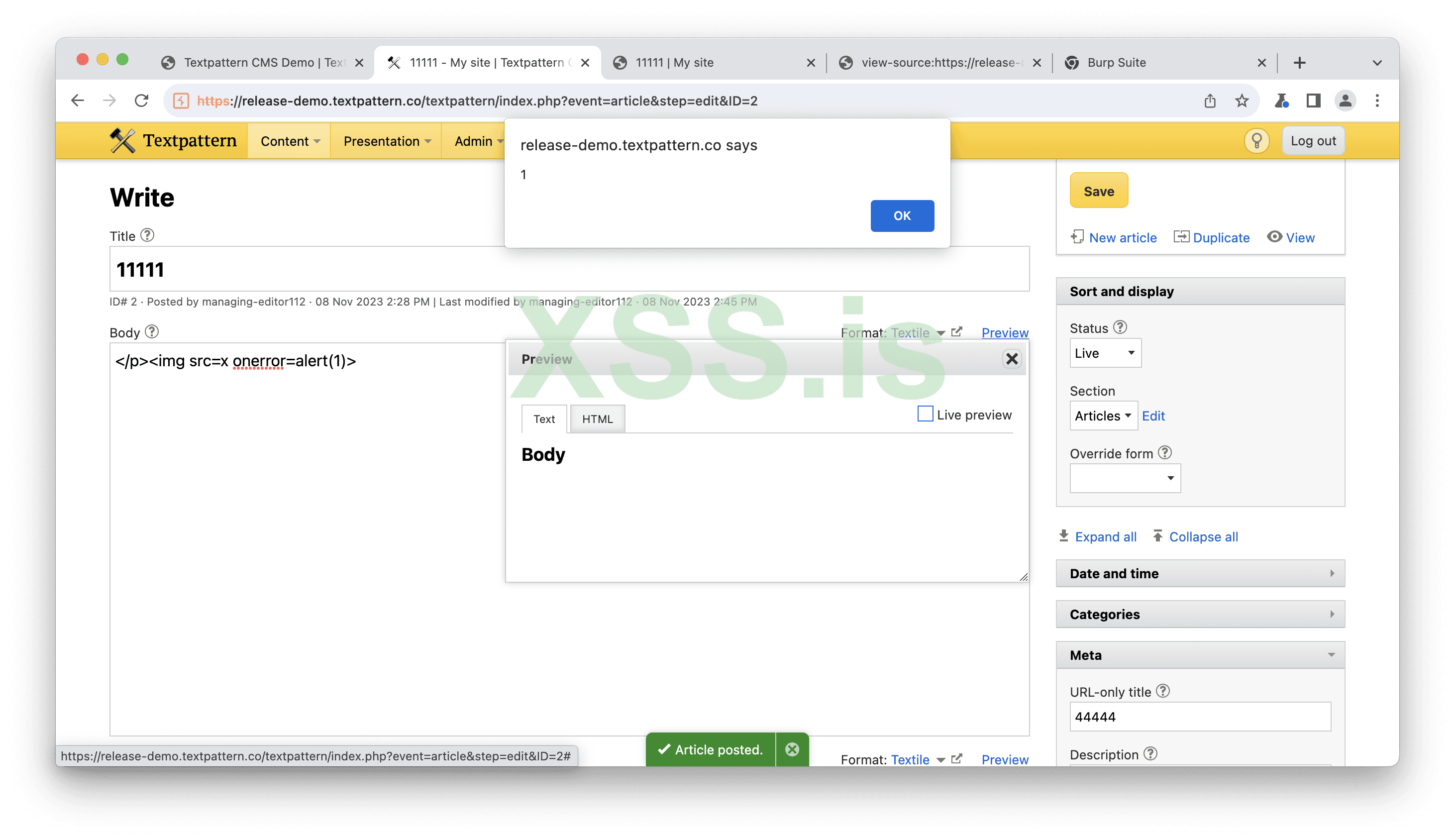1455x840 pixels.
Task: Open the Status dropdown showing Live
Action: pyautogui.click(x=1105, y=353)
